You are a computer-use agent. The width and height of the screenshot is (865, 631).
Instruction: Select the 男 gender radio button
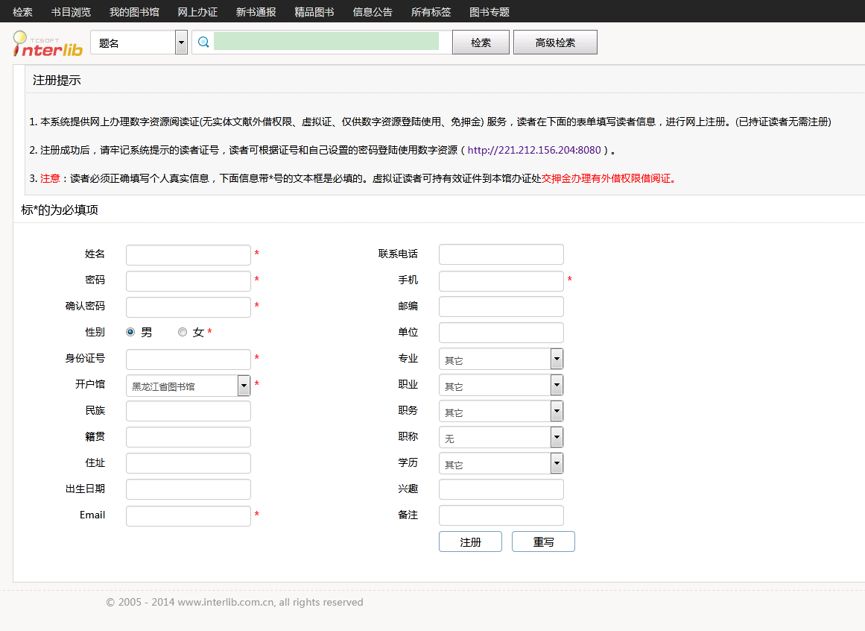(x=130, y=332)
